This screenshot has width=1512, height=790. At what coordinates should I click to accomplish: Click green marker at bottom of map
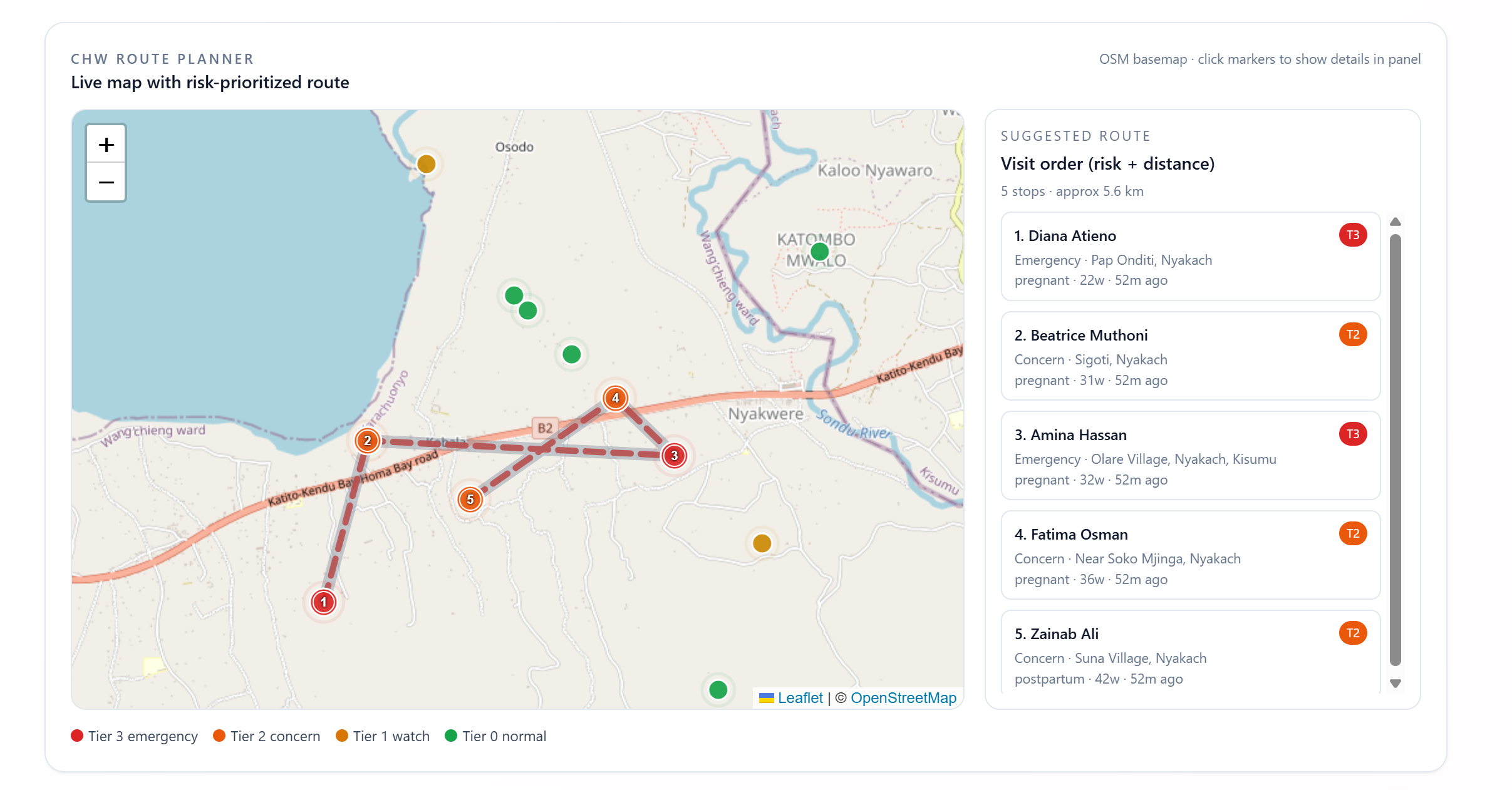click(x=718, y=690)
